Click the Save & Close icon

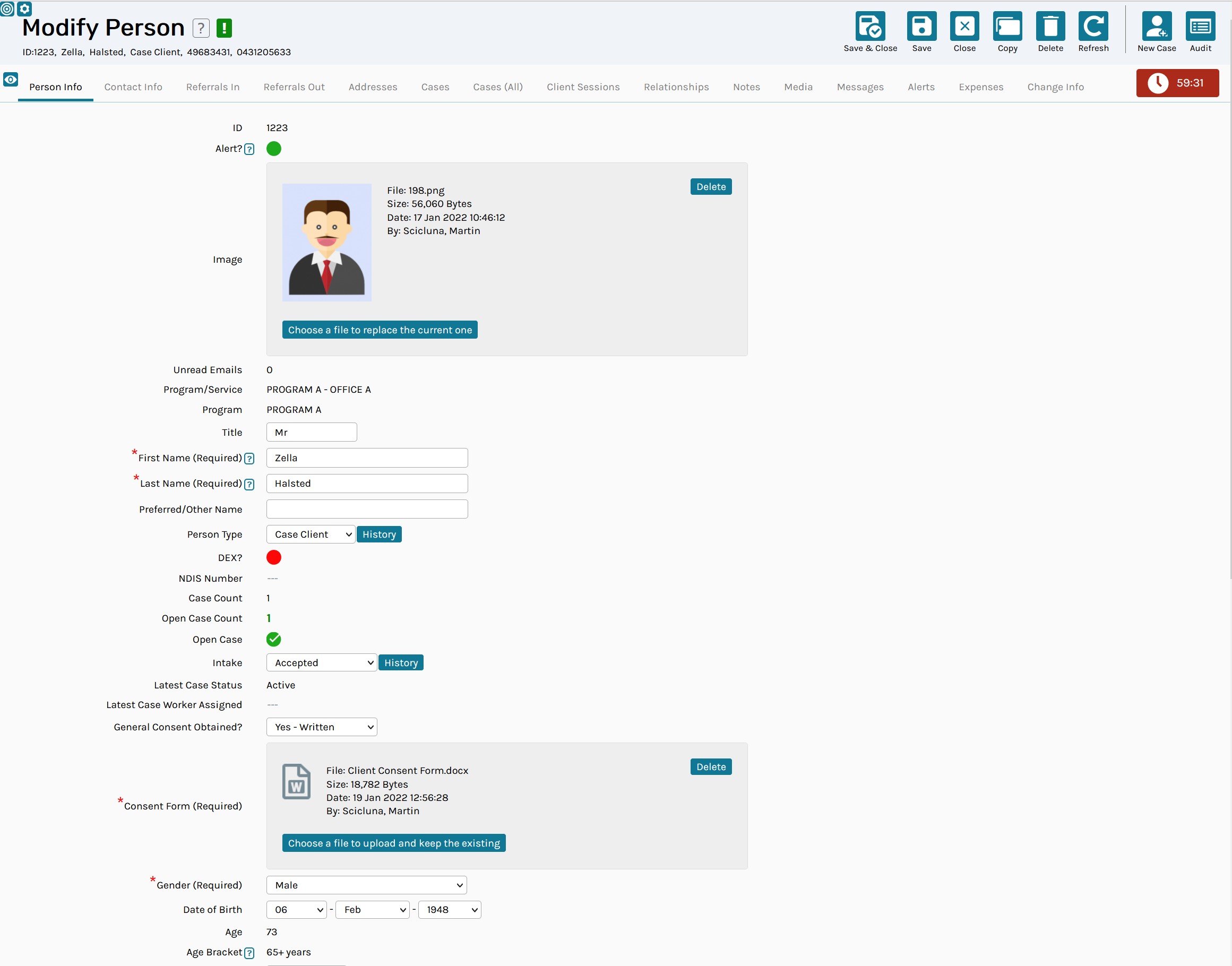click(869, 27)
